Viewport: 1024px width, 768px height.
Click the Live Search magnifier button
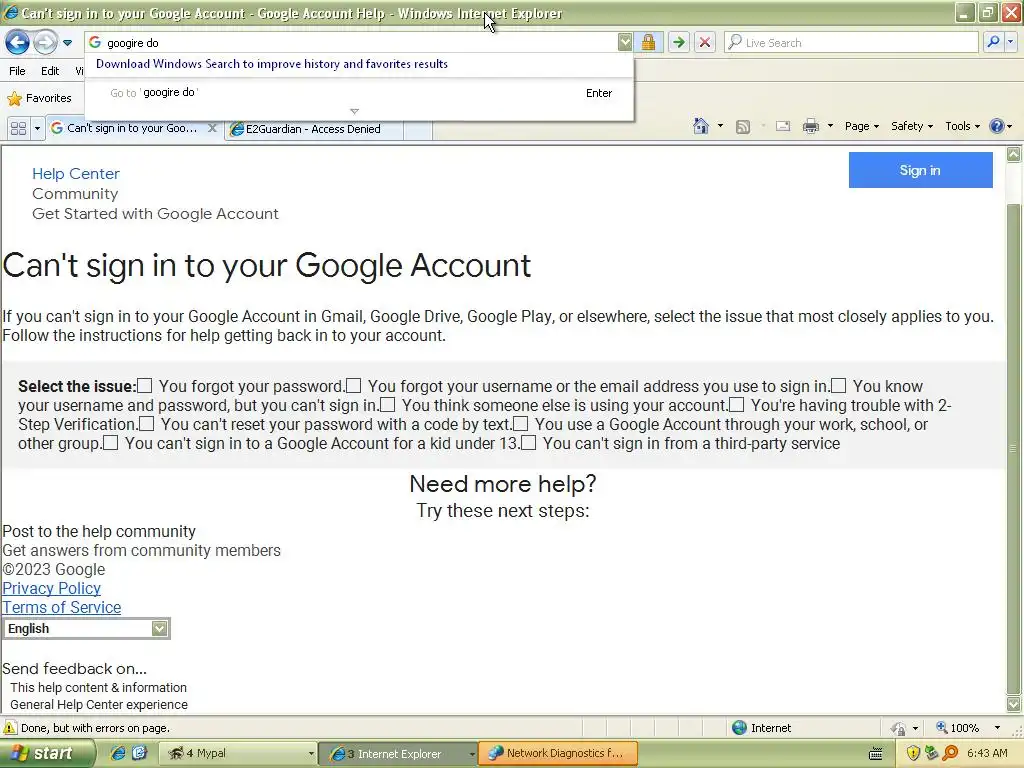click(x=993, y=42)
